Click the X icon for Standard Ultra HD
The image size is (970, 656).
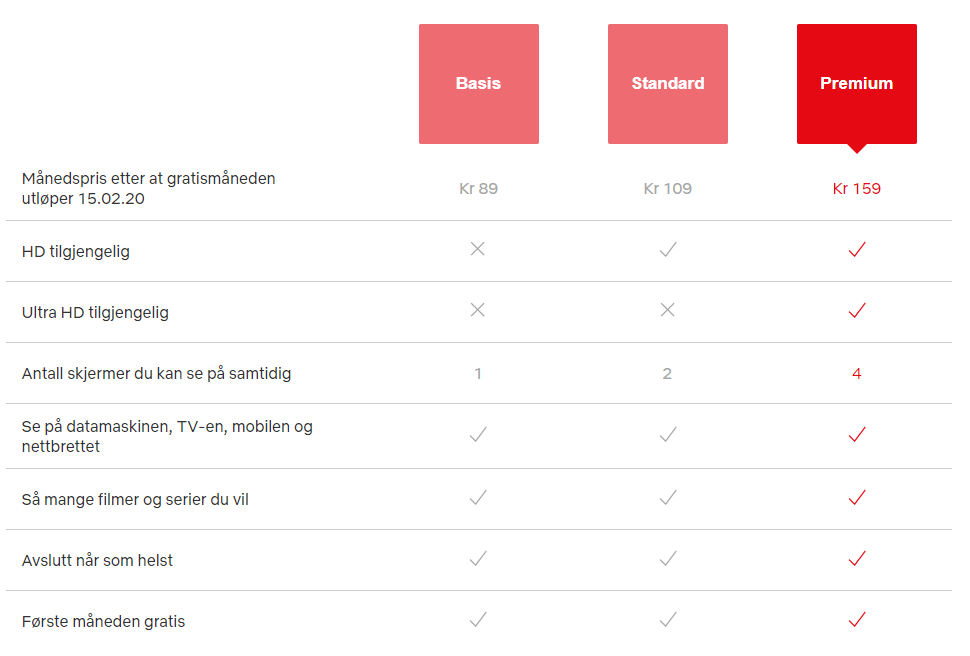(667, 310)
